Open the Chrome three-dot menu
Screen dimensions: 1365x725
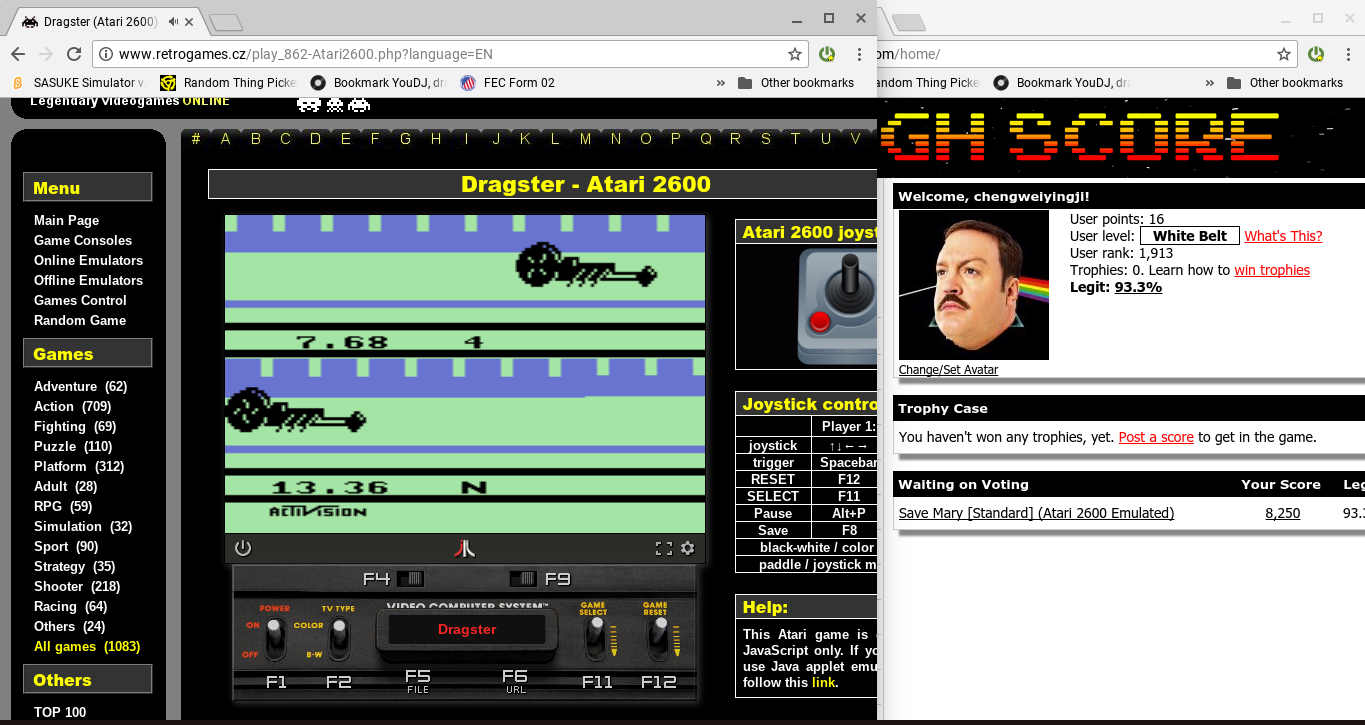coord(859,54)
